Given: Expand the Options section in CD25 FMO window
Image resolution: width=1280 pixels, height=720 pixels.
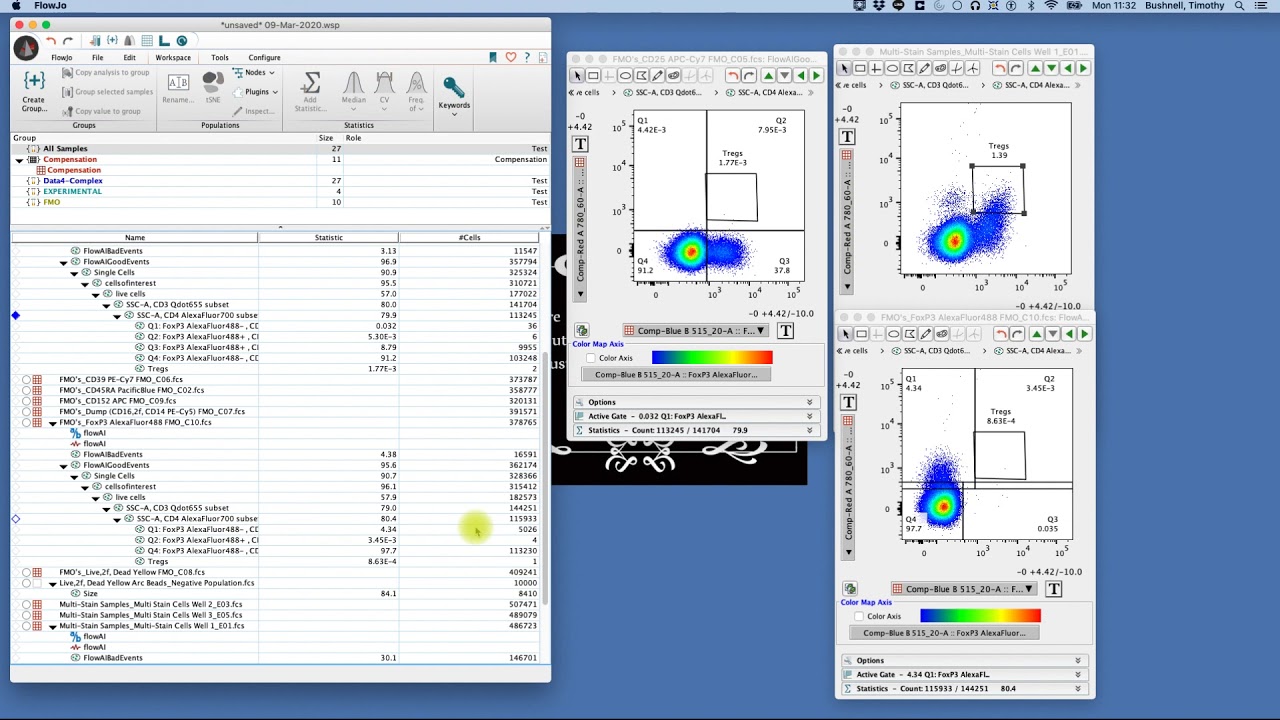Looking at the screenshot, I should 695,402.
